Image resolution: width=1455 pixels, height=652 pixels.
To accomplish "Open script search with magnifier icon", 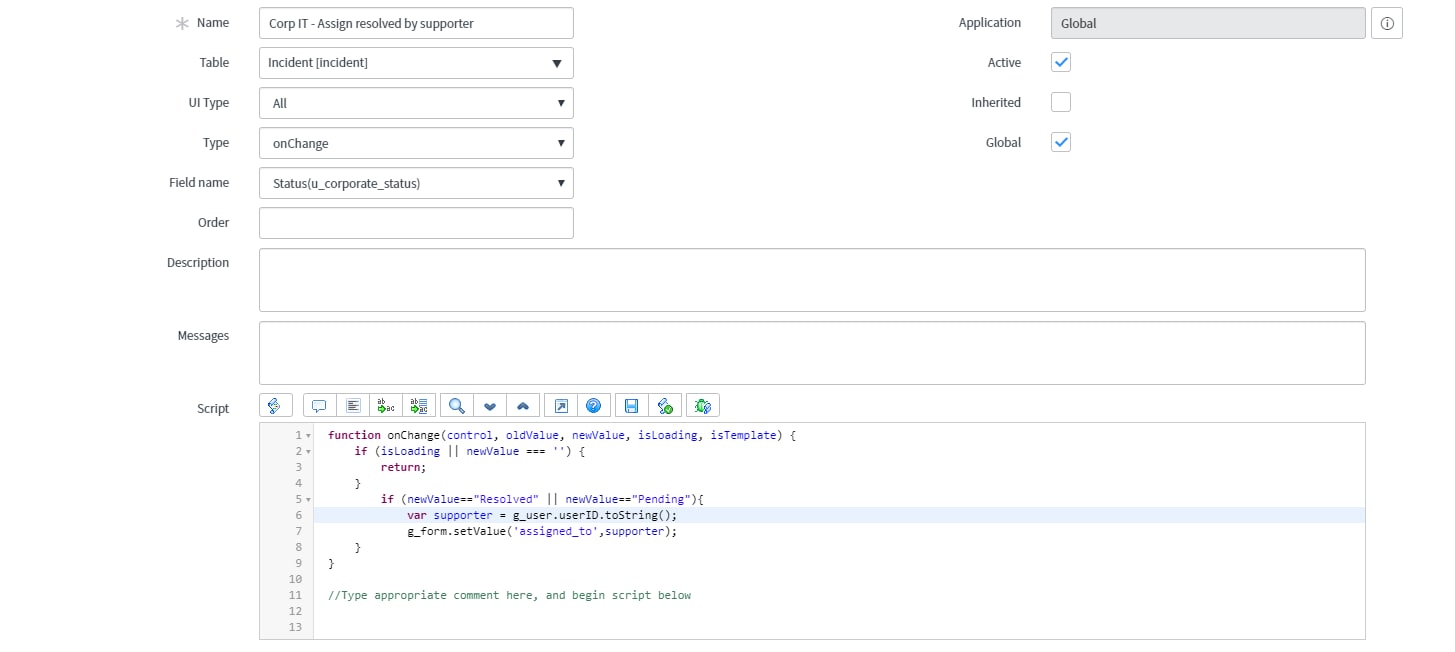I will [456, 405].
